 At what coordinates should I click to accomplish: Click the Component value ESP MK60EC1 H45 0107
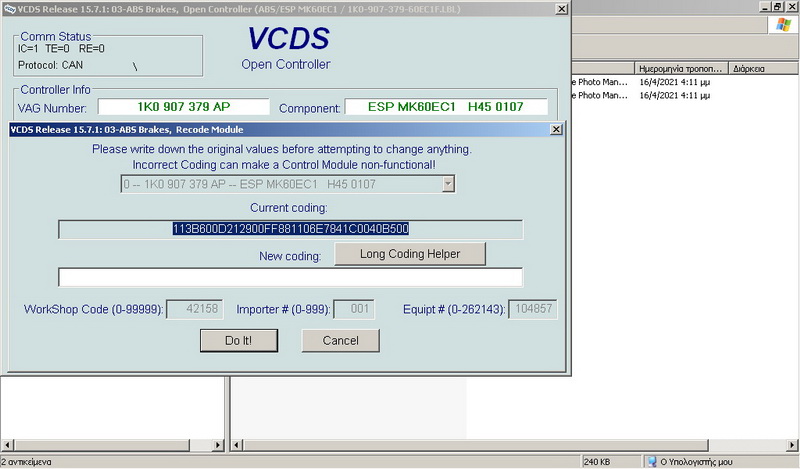[446, 107]
